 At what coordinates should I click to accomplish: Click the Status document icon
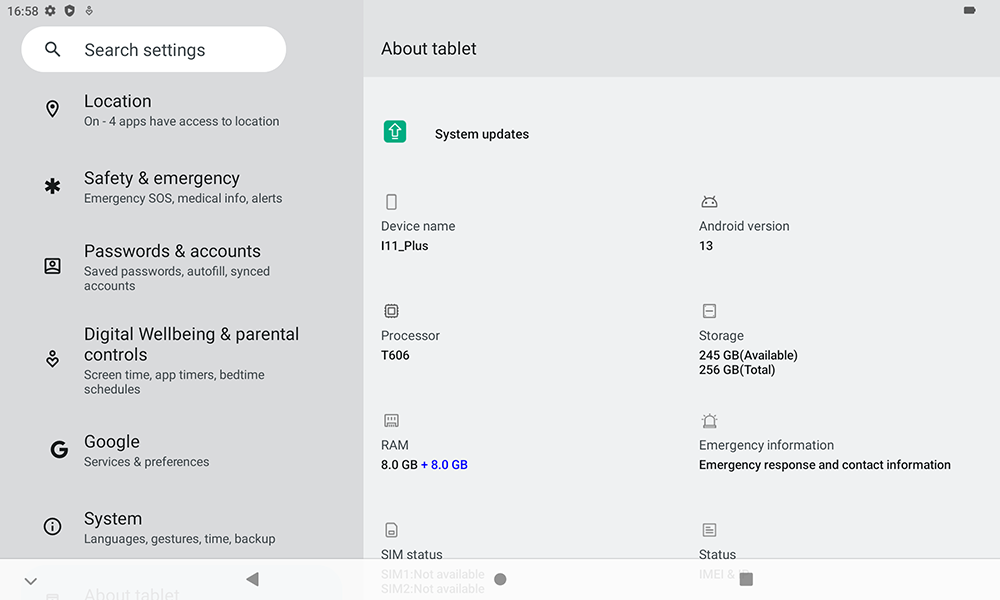click(709, 530)
